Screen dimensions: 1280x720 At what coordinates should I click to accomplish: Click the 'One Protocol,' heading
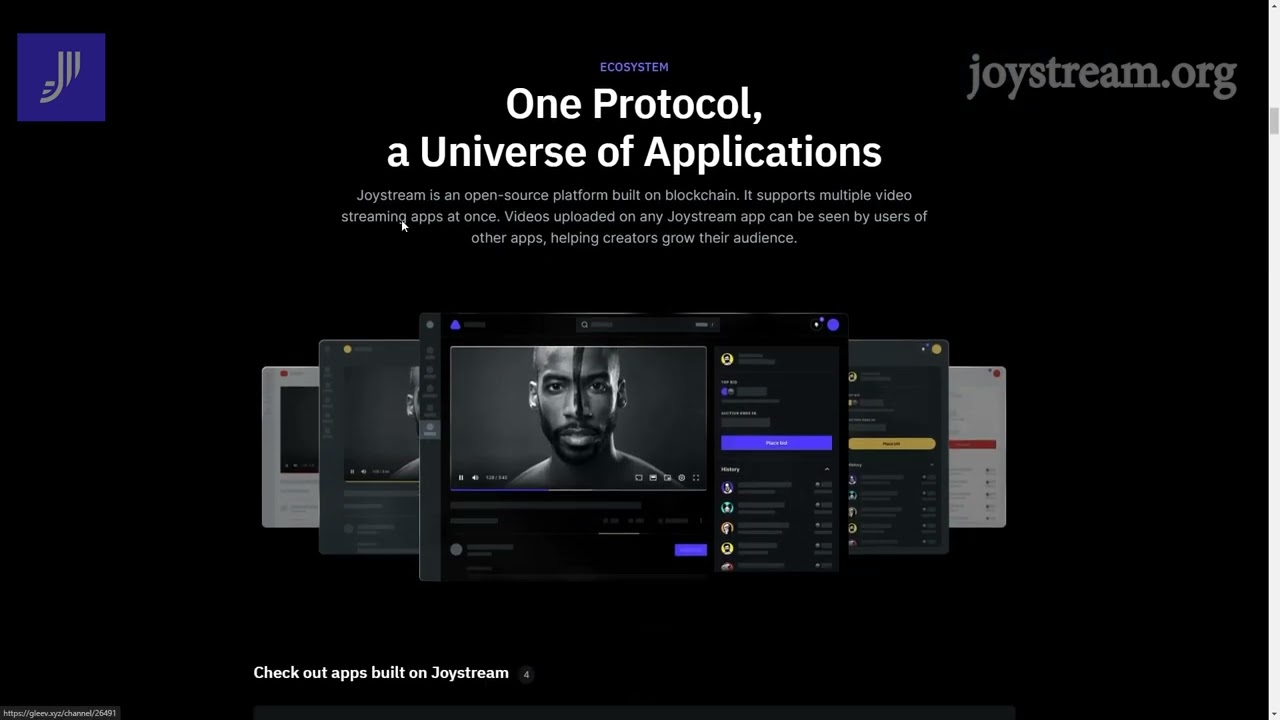(634, 104)
